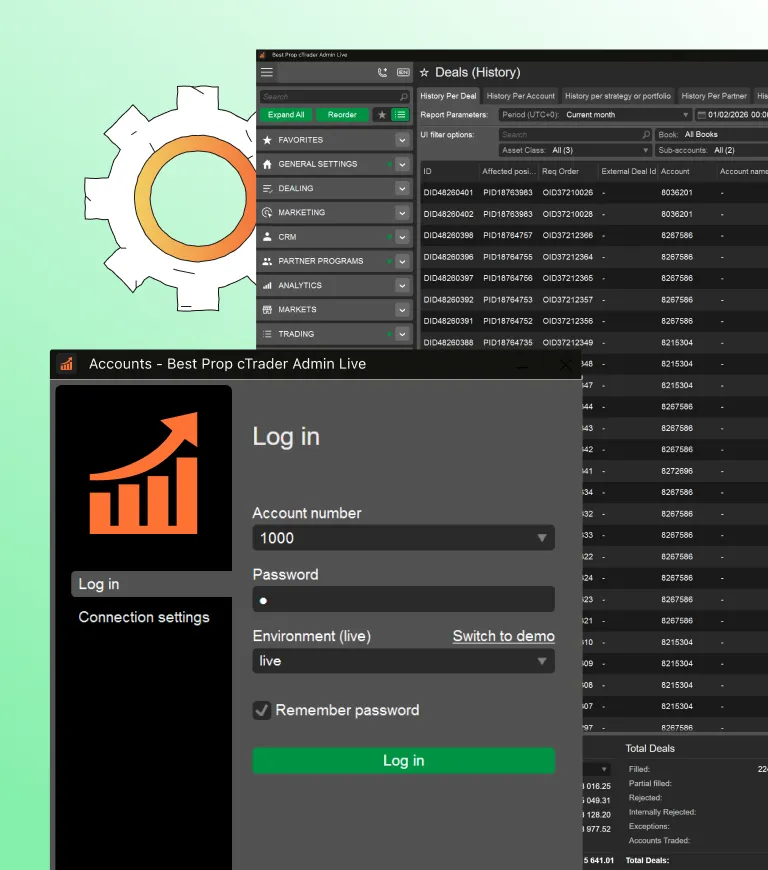Click the sidebar Search field
Screen dimensions: 768x870
[335, 97]
